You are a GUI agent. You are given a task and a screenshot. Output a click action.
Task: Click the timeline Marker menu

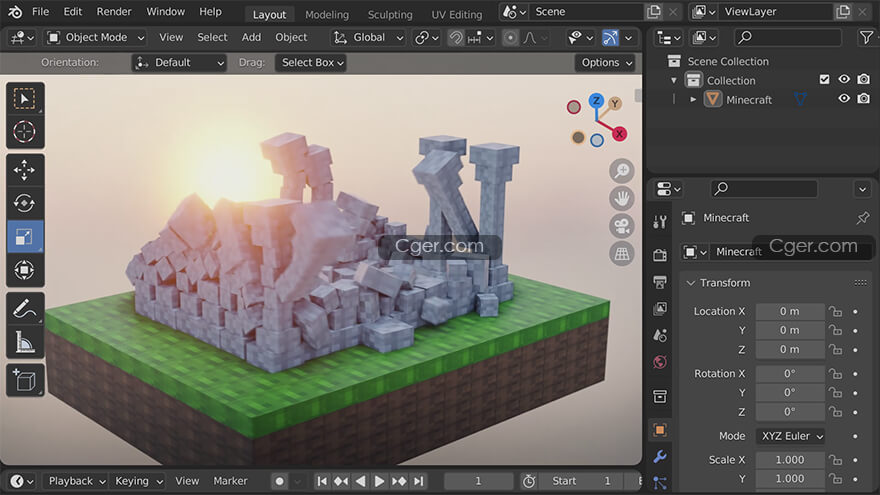pyautogui.click(x=230, y=481)
